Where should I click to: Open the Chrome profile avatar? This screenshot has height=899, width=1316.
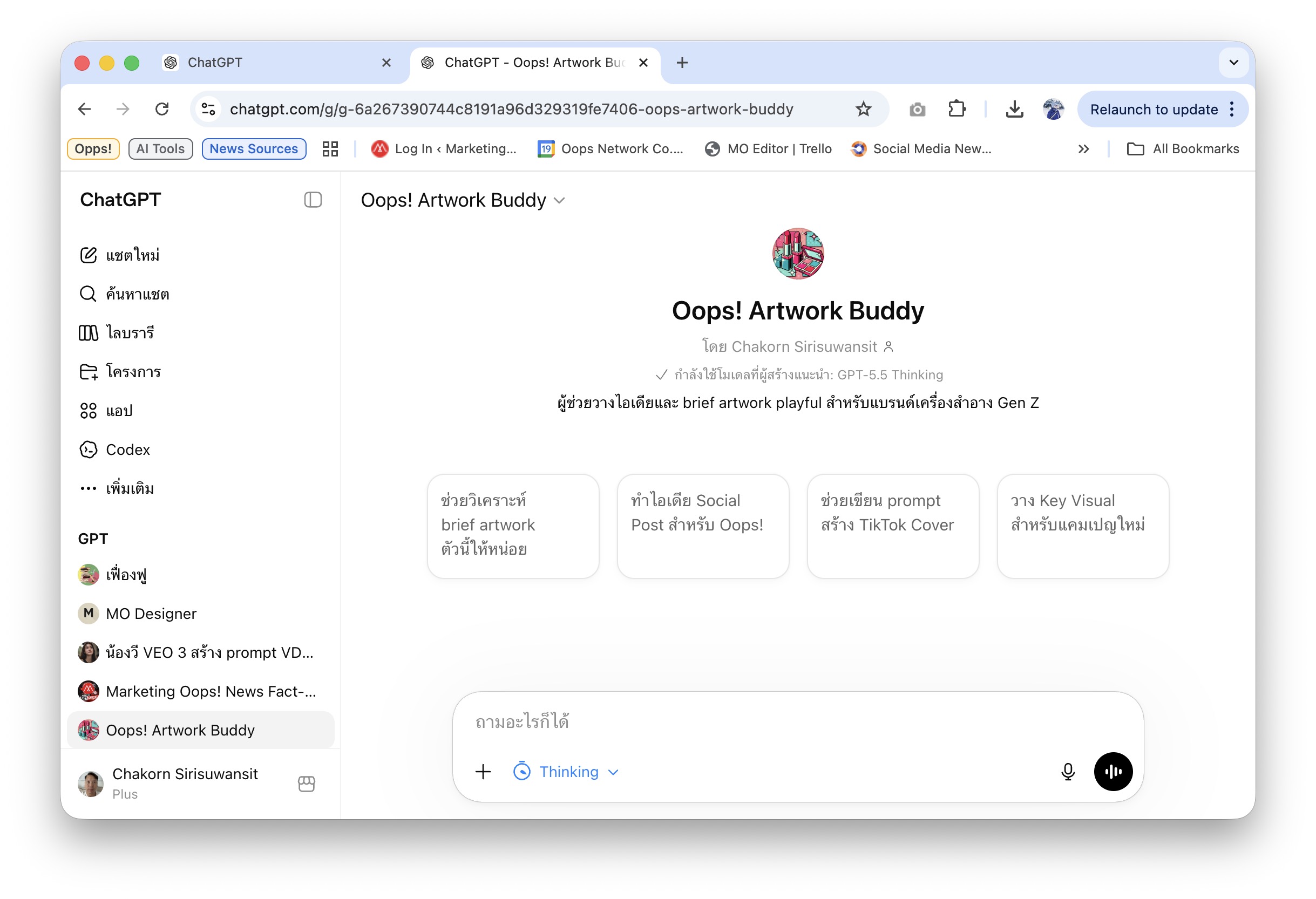tap(1053, 108)
